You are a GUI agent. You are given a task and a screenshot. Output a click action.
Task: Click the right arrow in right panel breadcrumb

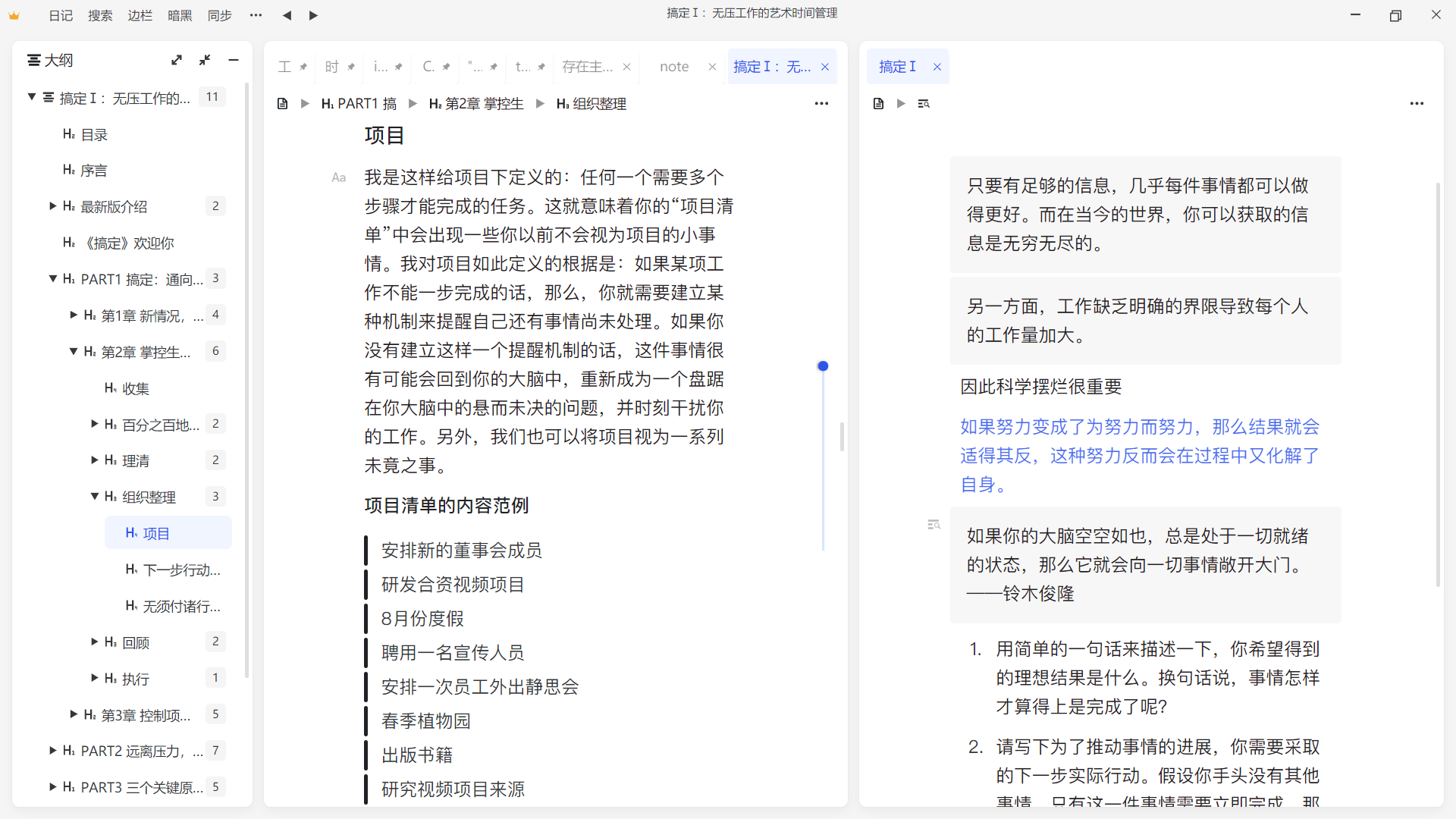click(x=901, y=103)
